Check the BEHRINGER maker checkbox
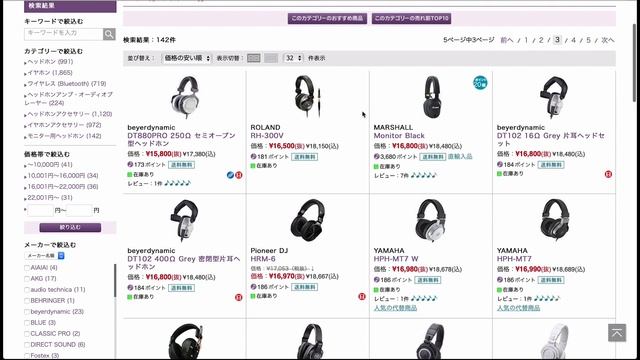Image resolution: width=640 pixels, height=360 pixels. (x=27, y=301)
